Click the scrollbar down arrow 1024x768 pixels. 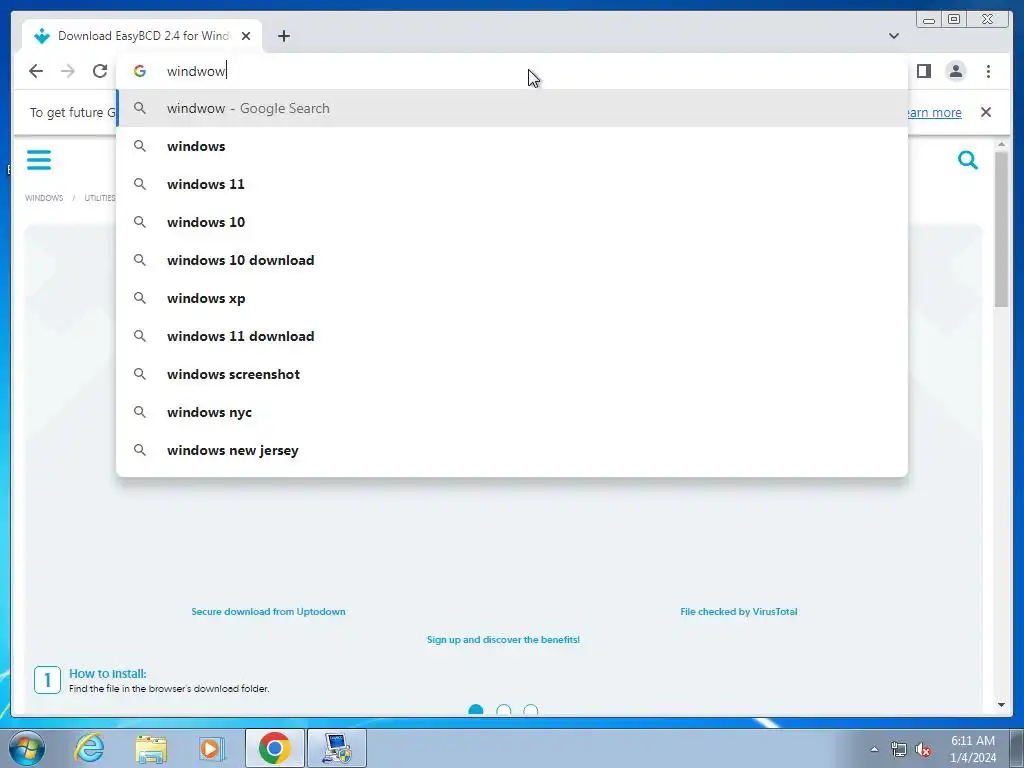[x=1001, y=705]
